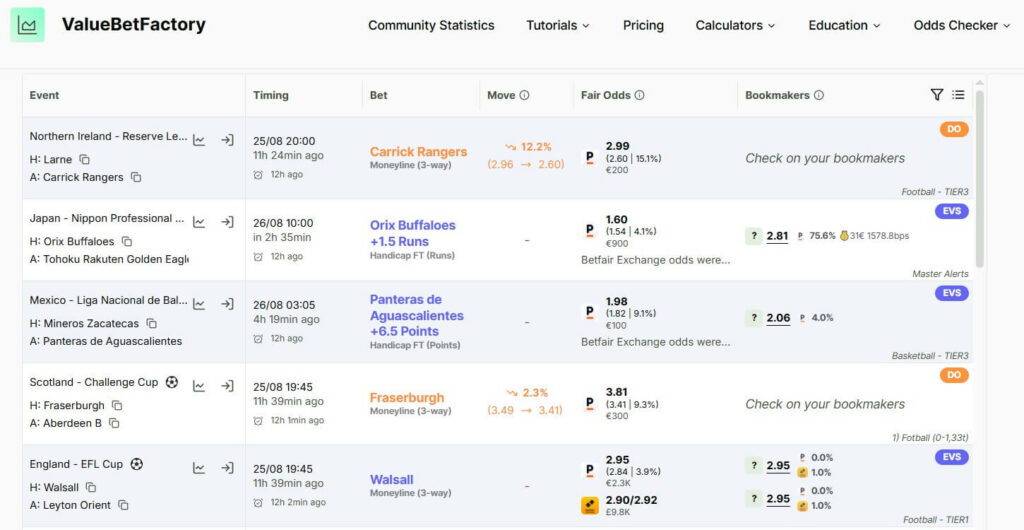Open event link arrow for Fraserburgh match
Image resolution: width=1024 pixels, height=530 pixels.
click(x=227, y=386)
